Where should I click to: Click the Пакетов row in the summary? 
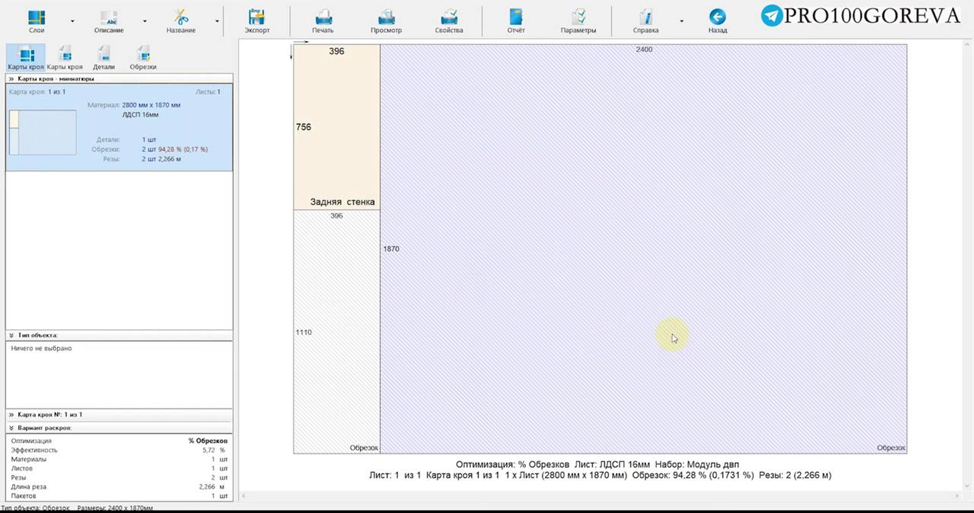click(119, 496)
